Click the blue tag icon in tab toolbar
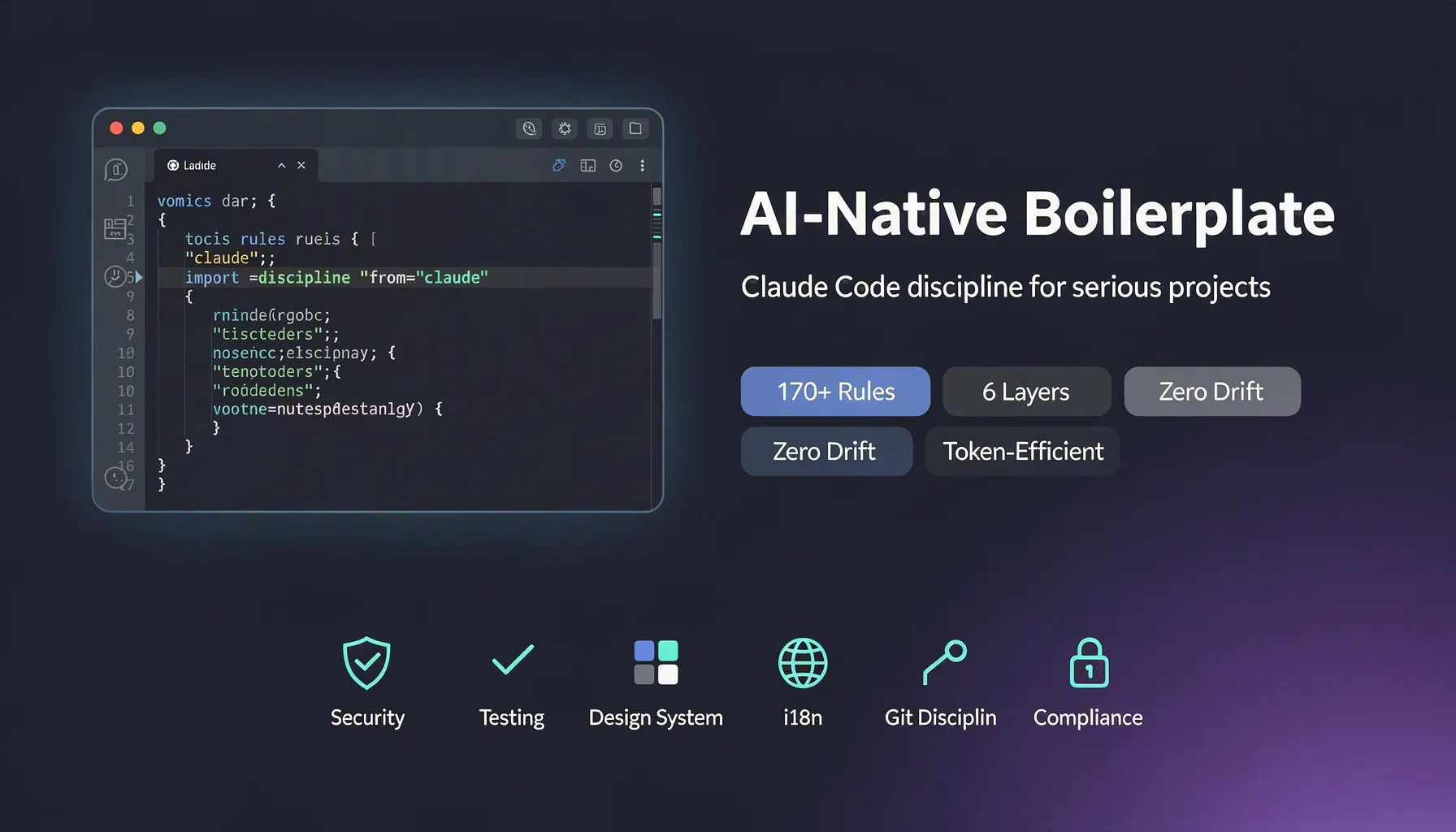The height and width of the screenshot is (832, 1456). (x=559, y=166)
